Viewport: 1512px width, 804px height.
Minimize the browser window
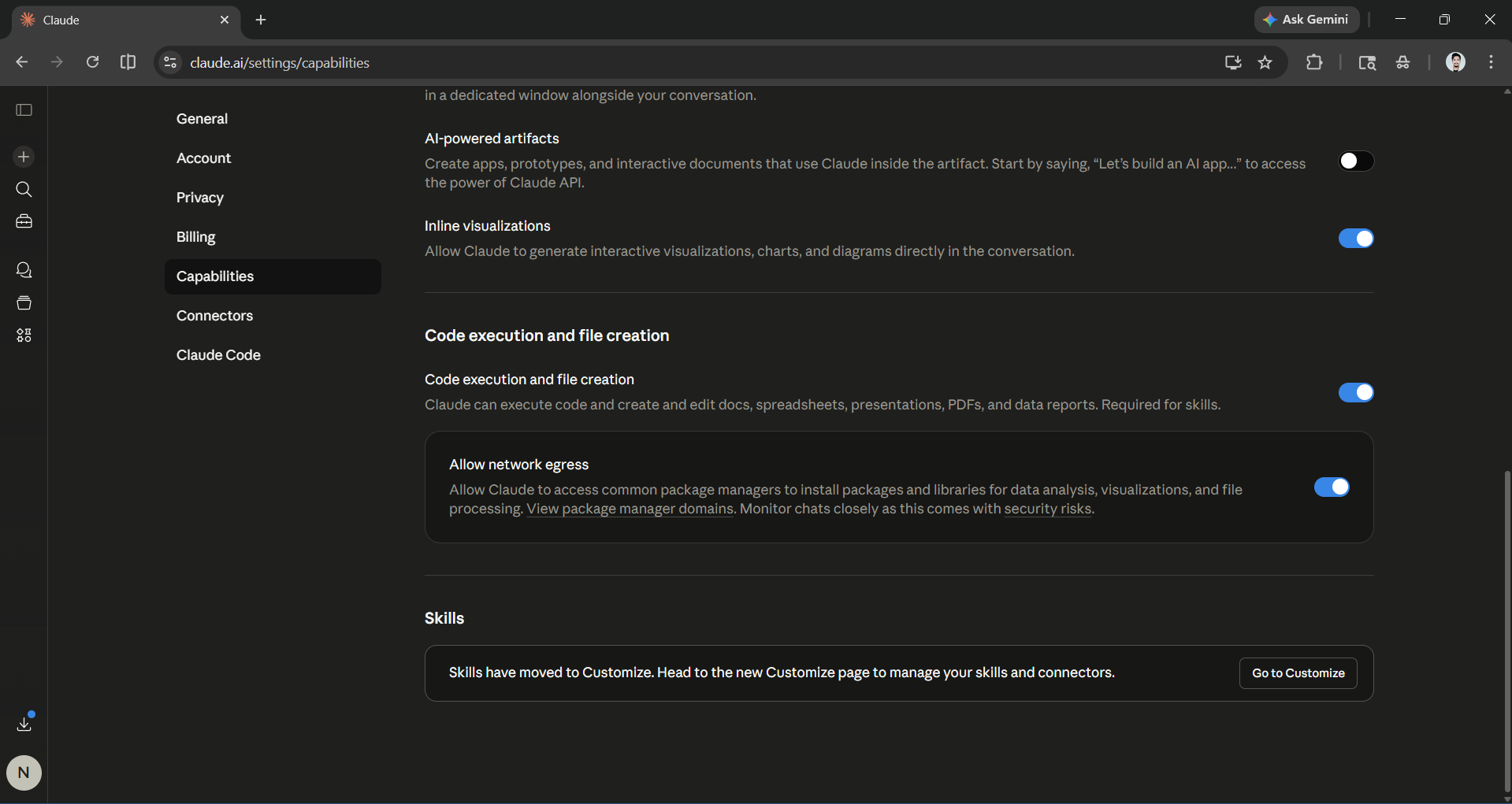pyautogui.click(x=1400, y=20)
